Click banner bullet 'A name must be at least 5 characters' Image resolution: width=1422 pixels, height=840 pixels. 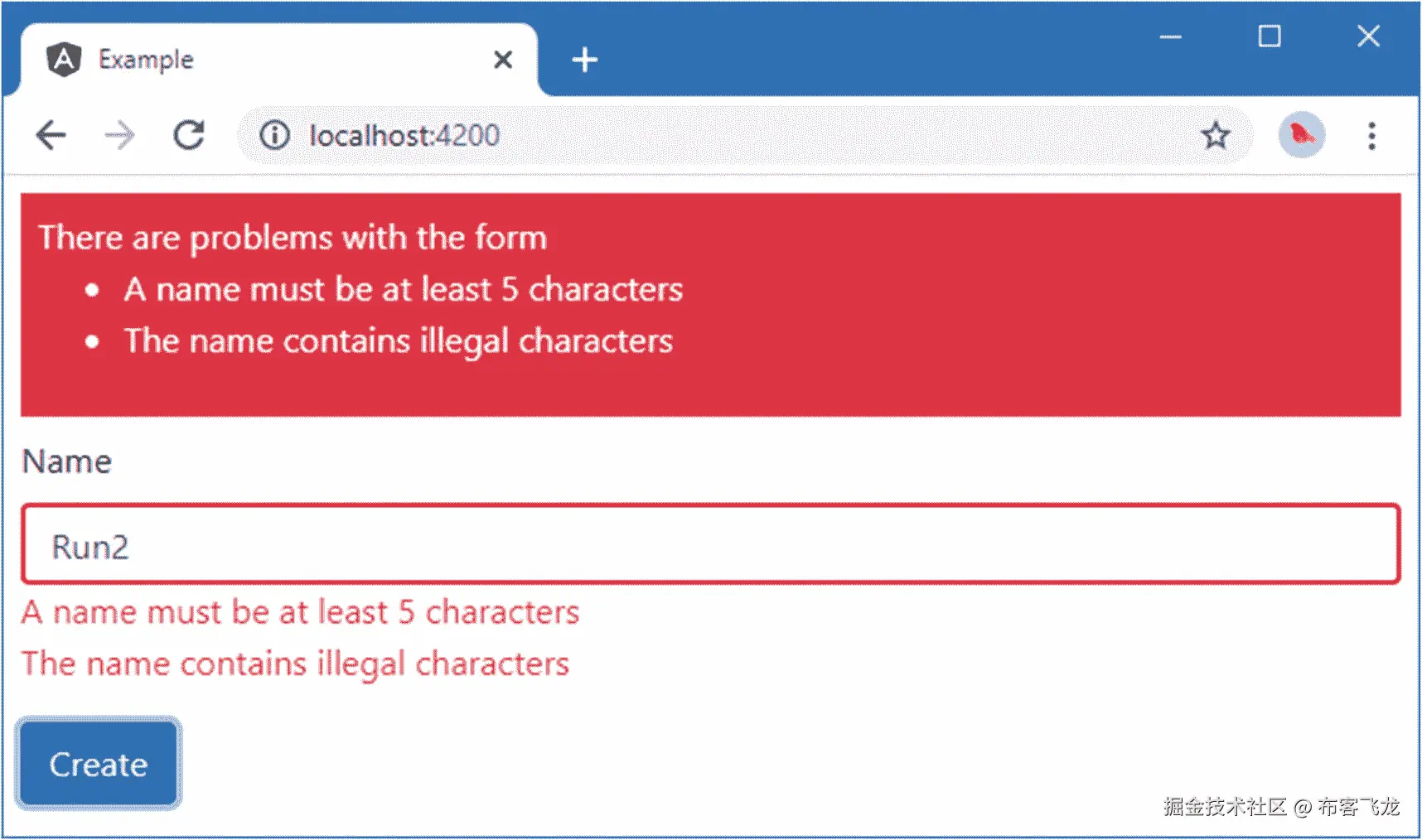(403, 289)
